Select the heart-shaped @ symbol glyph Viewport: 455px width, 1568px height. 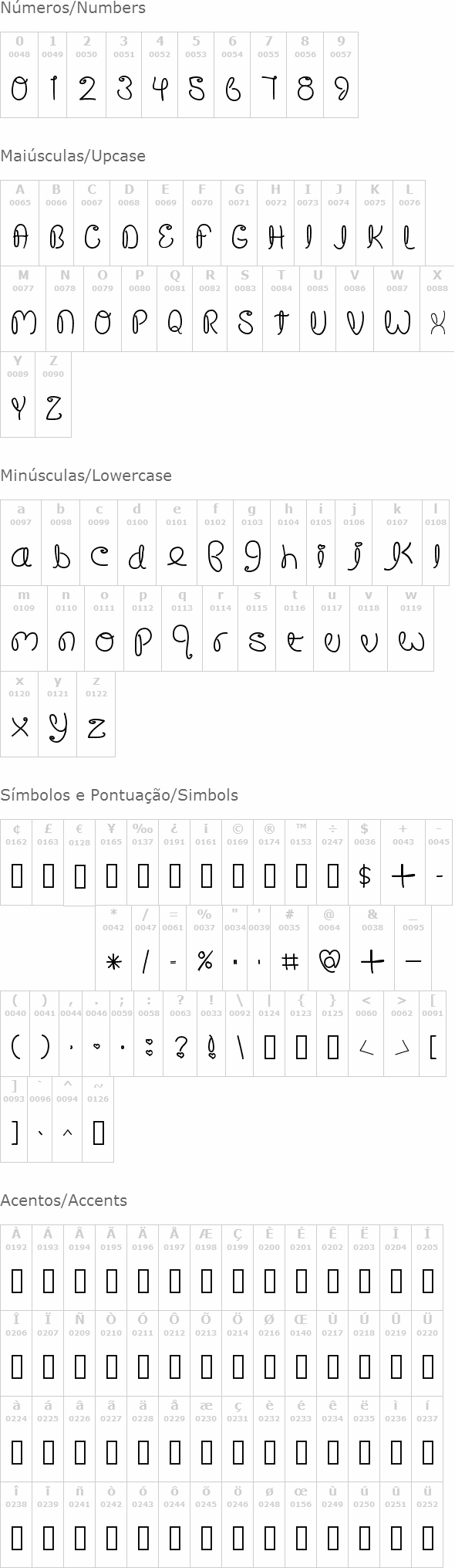point(330,960)
